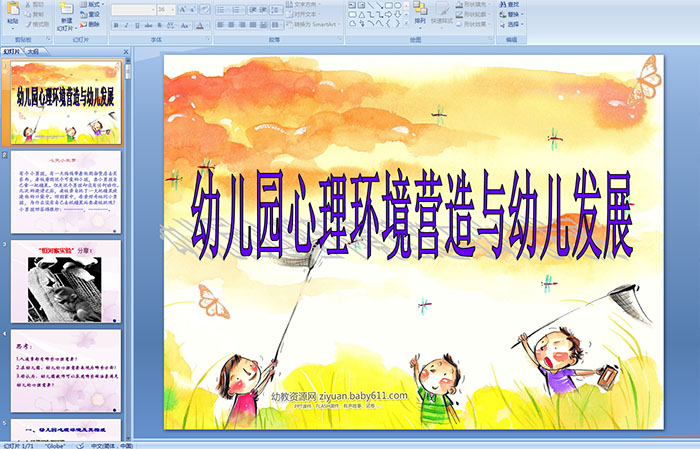Click the Numbering list icon

point(237,10)
